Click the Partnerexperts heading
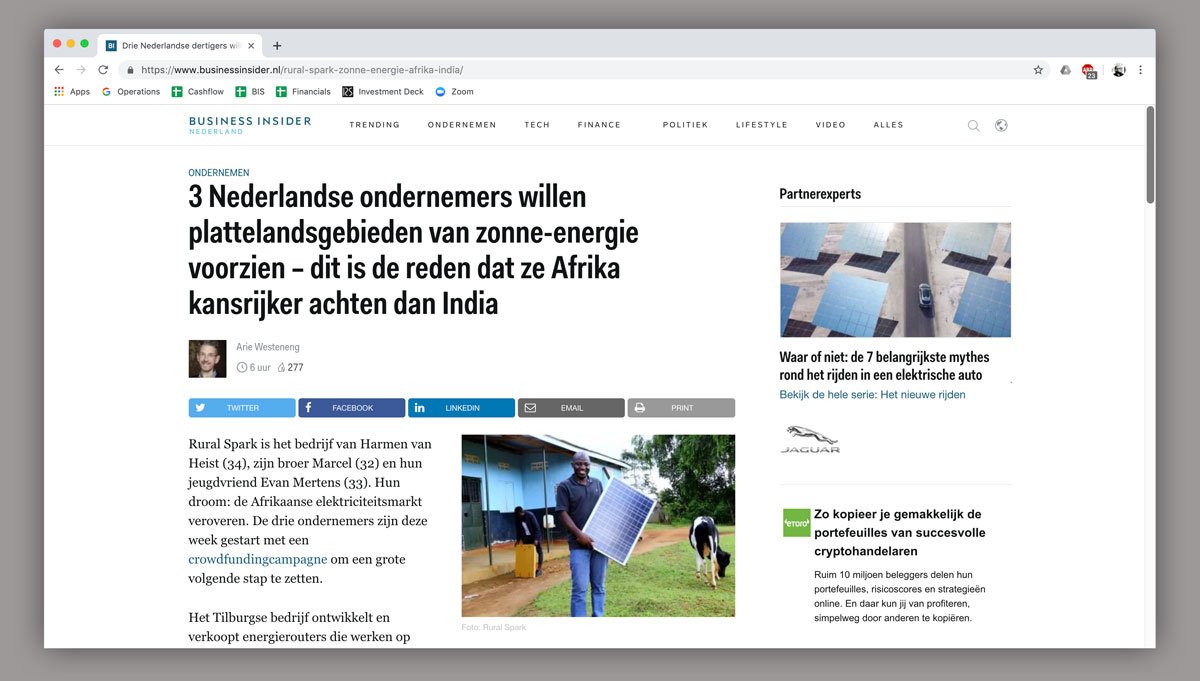Viewport: 1200px width, 681px height. tap(820, 194)
